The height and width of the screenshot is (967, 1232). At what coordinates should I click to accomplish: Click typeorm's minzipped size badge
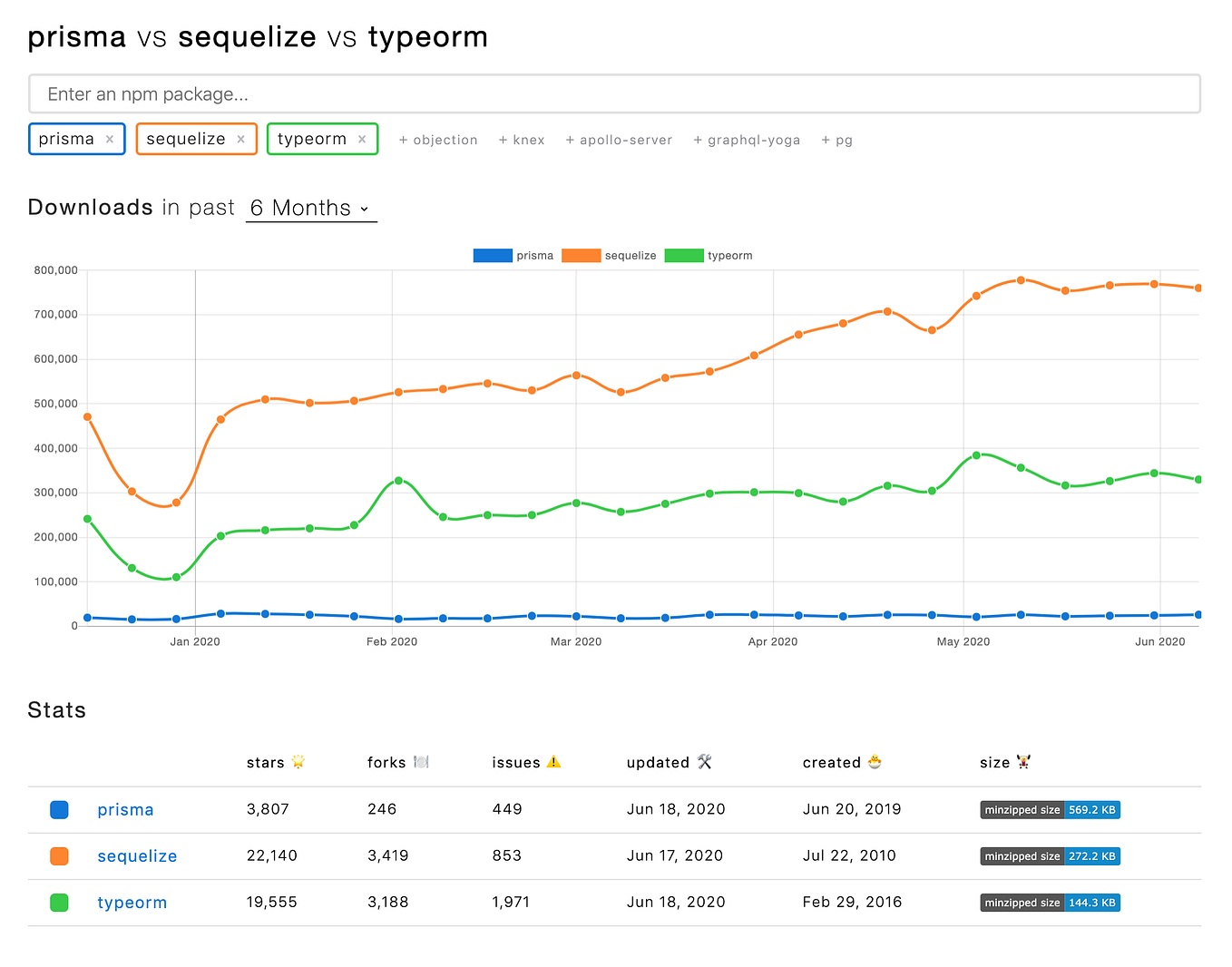1050,902
